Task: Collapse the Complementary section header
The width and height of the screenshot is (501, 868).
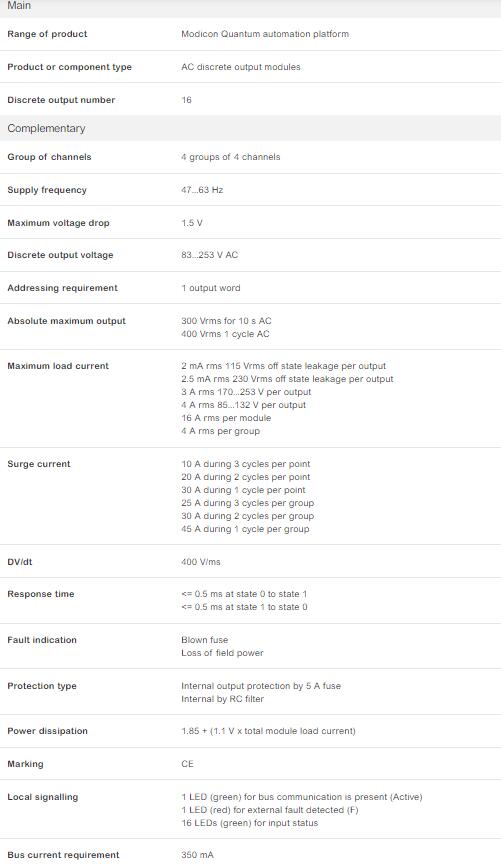Action: click(250, 128)
